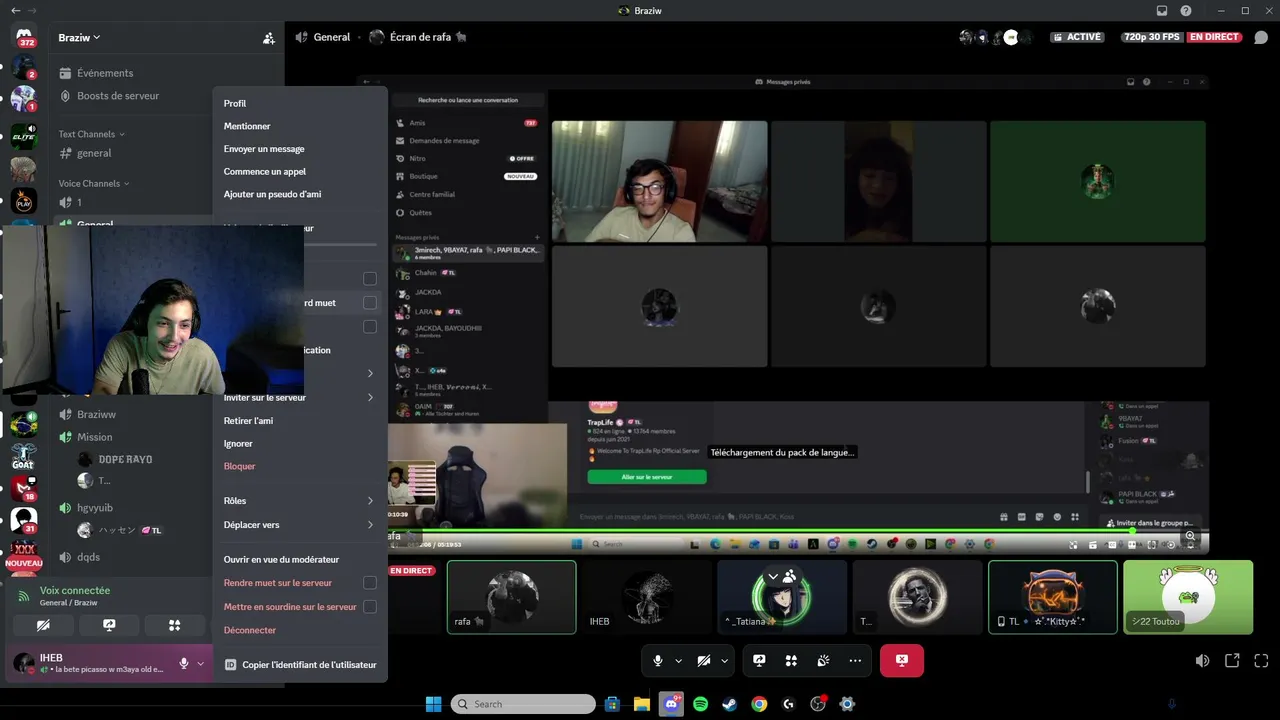
Task: Mute microphone in call control bar
Action: click(x=658, y=661)
